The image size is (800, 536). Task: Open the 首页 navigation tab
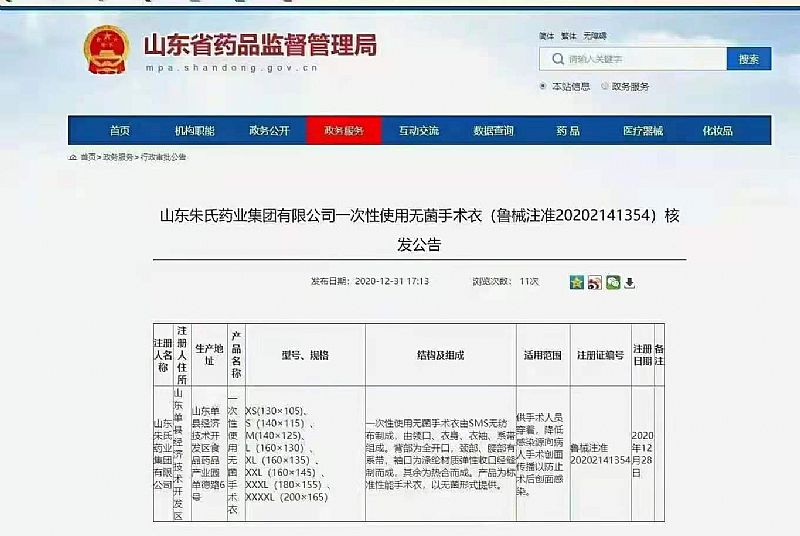point(119,131)
